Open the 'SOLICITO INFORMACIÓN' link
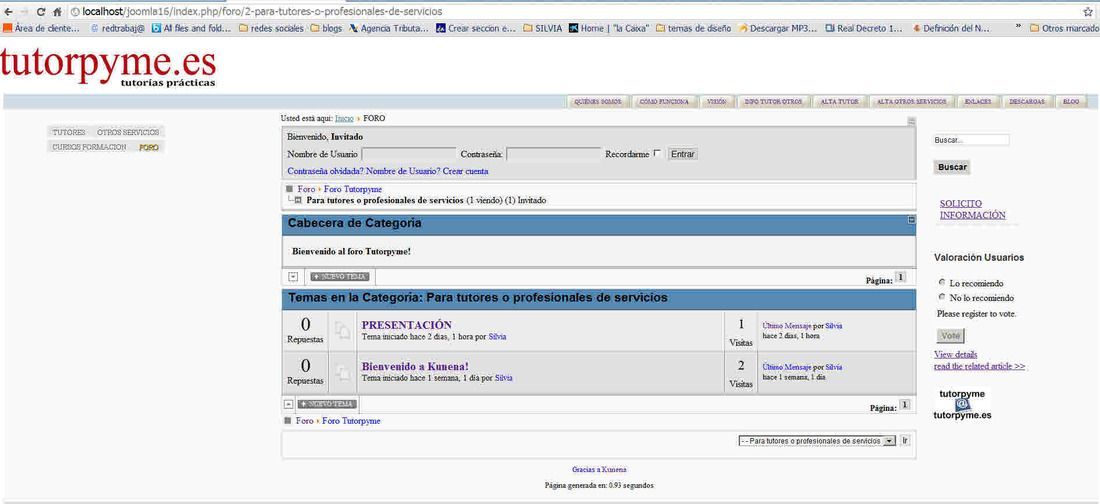The width and height of the screenshot is (1100, 504). click(x=972, y=209)
